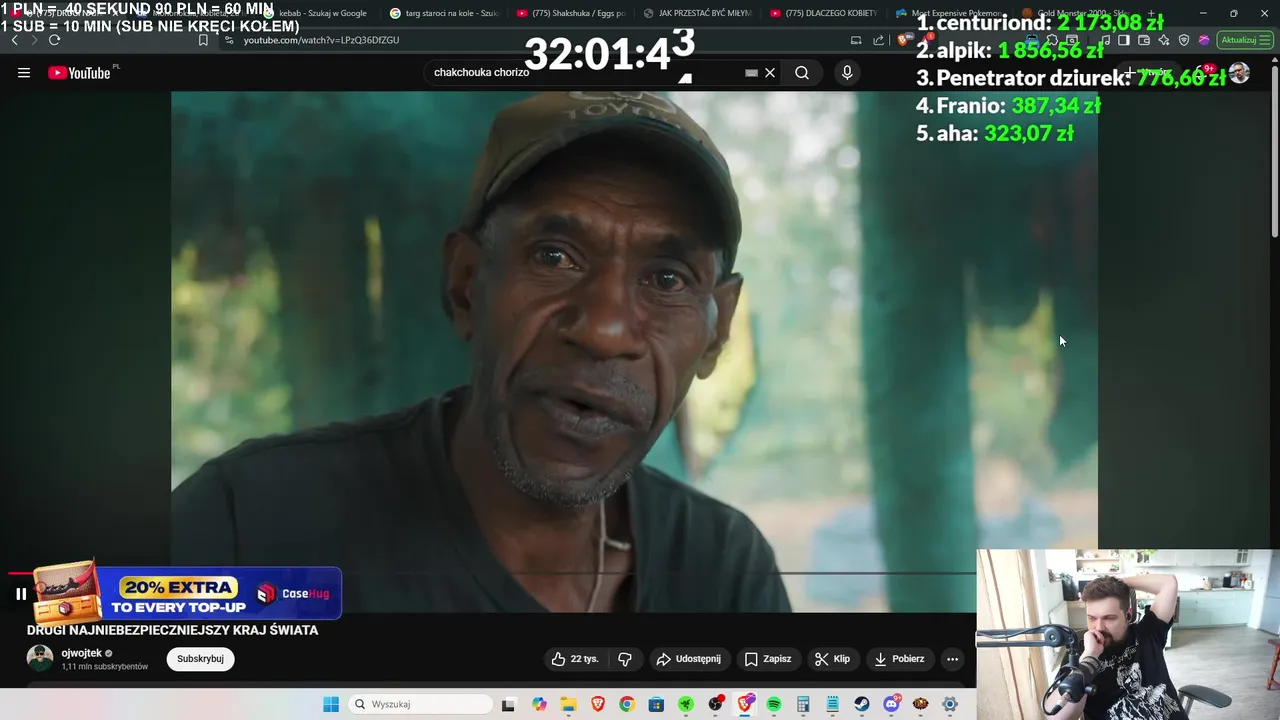Open the YouTube guide hamburger menu
Viewport: 1280px width, 720px height.
24,73
